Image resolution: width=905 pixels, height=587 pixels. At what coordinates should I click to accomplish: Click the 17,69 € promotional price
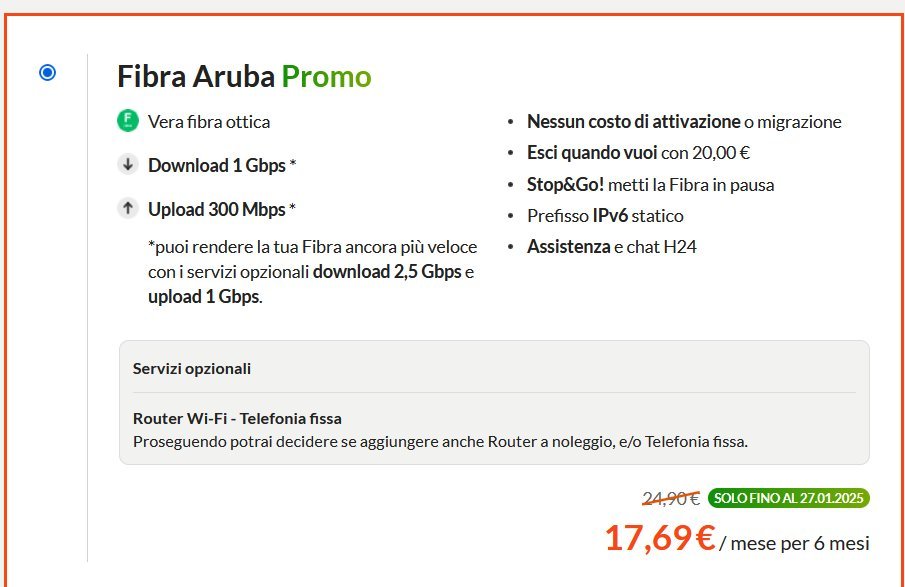coord(660,538)
